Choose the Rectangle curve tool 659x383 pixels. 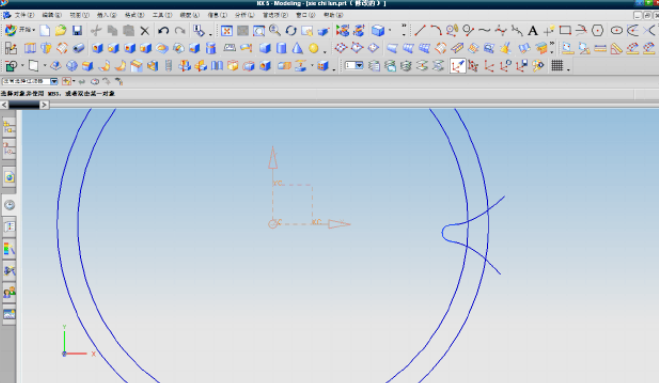point(565,30)
